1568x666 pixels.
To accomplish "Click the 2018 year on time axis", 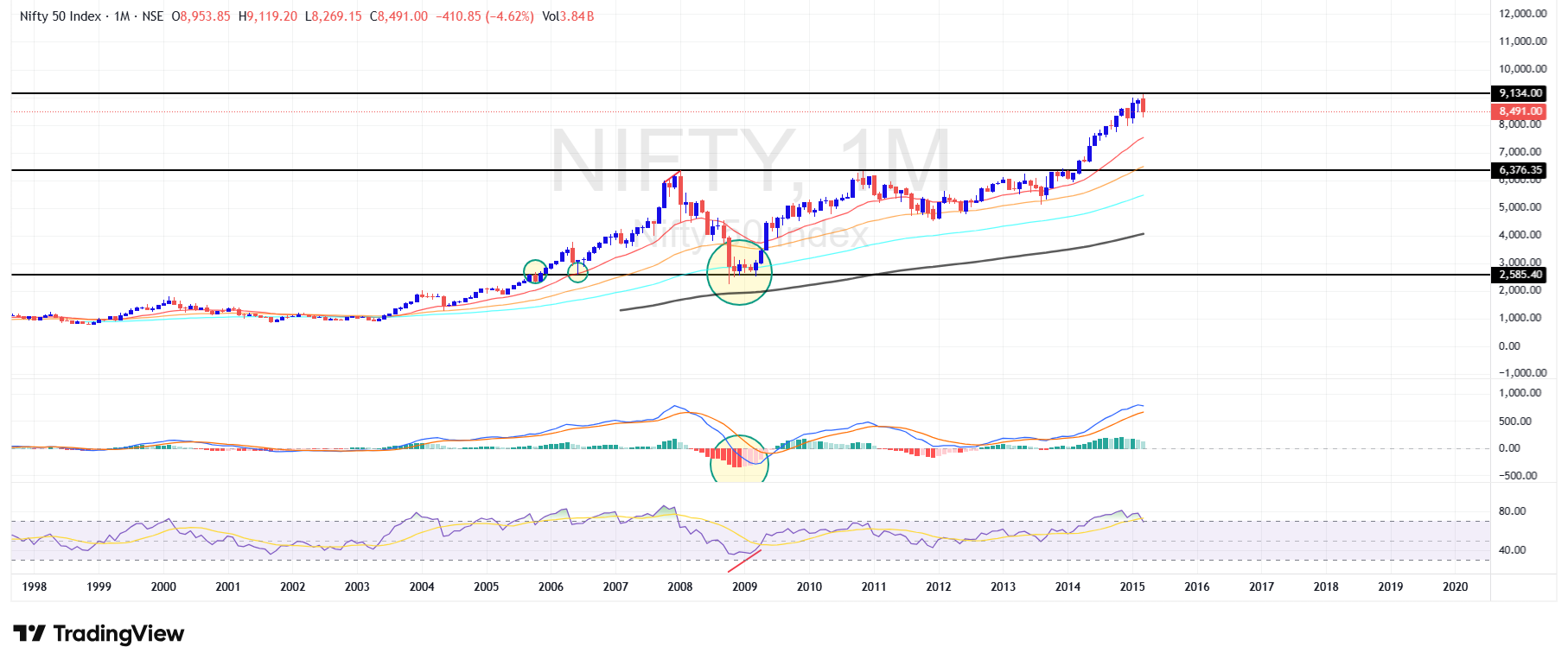I will coord(1326,587).
